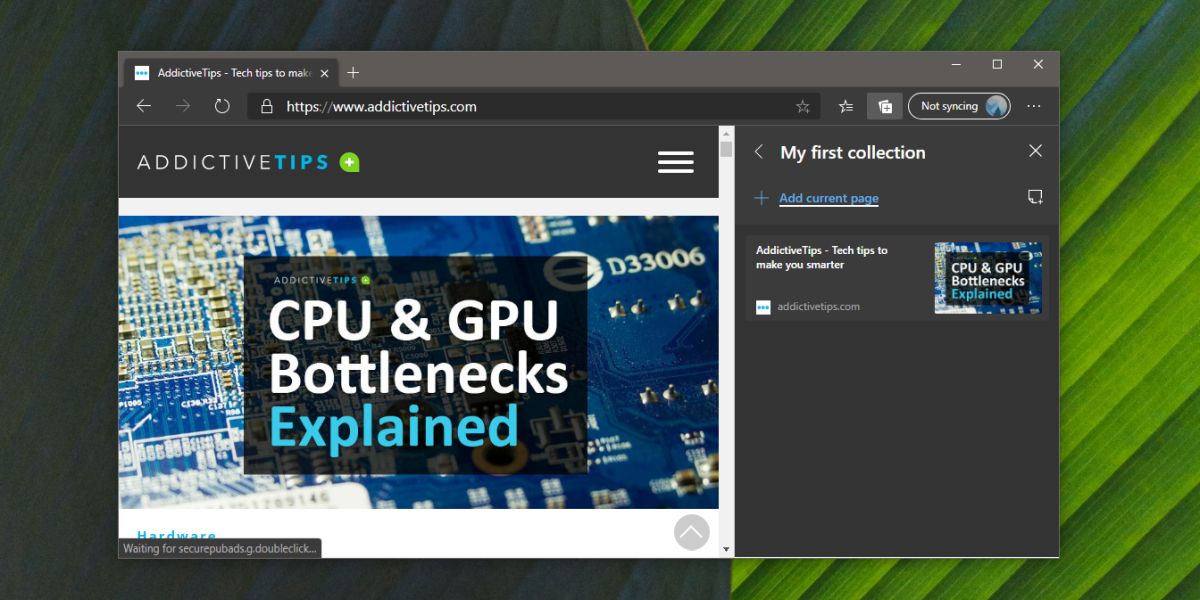Maximize the Edge window
1200x600 pixels.
coord(997,64)
